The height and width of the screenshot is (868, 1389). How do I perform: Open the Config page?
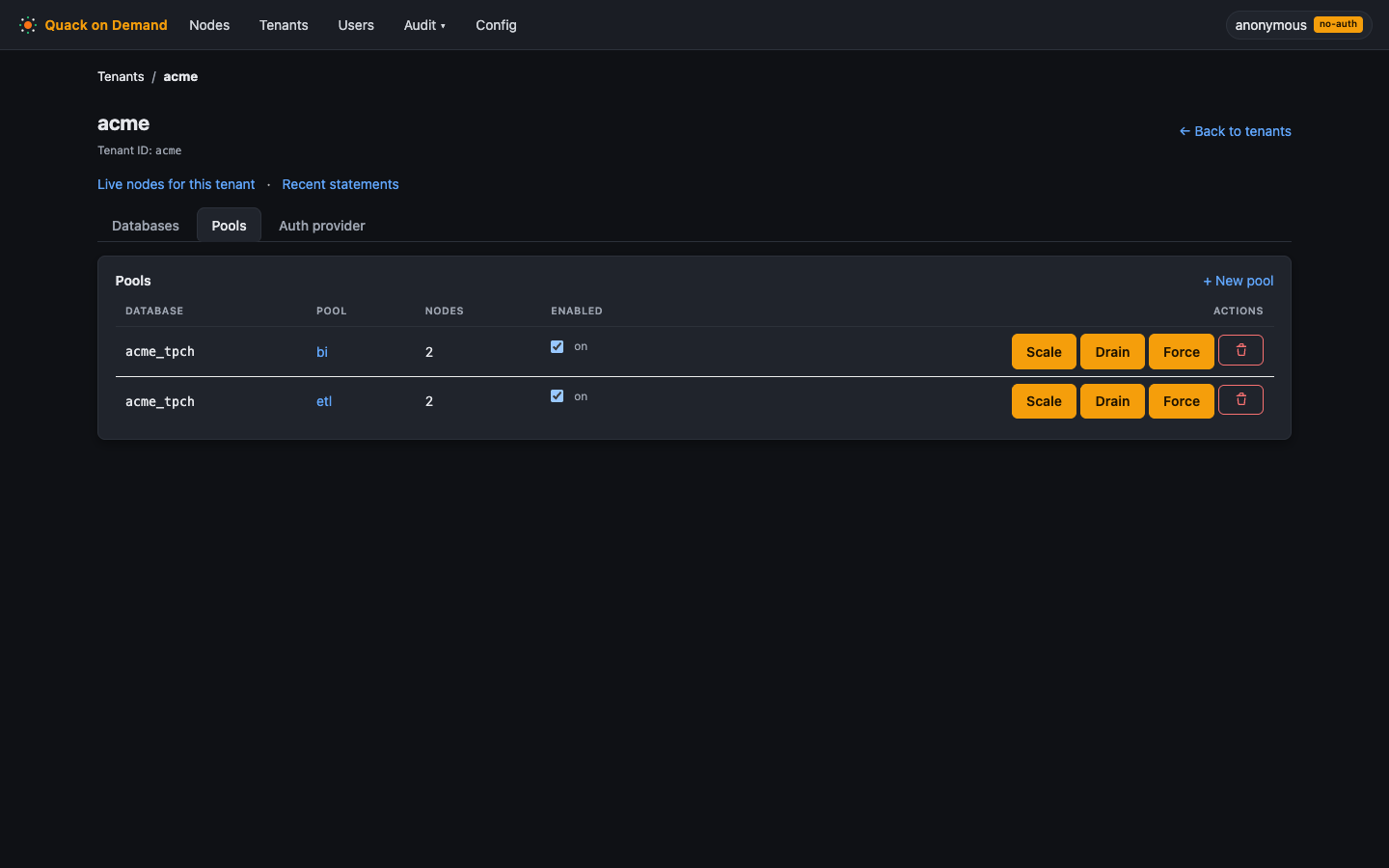[x=496, y=25]
